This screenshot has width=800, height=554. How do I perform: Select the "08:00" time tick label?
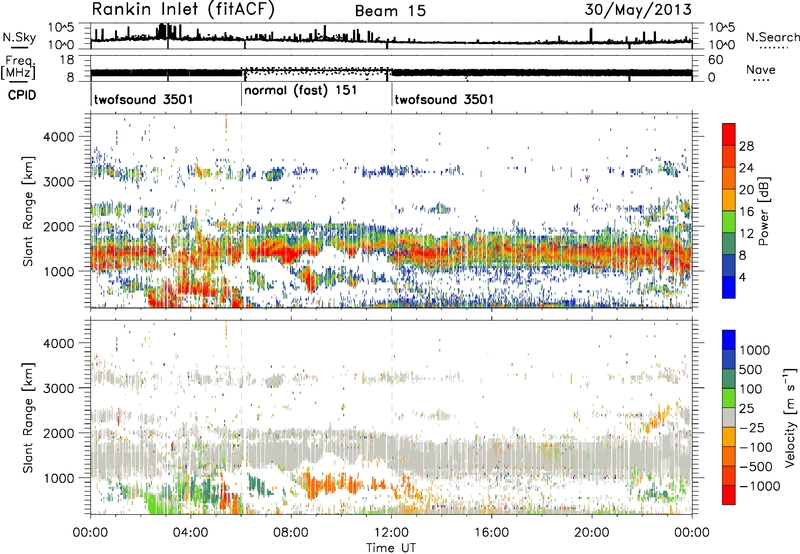pyautogui.click(x=291, y=533)
